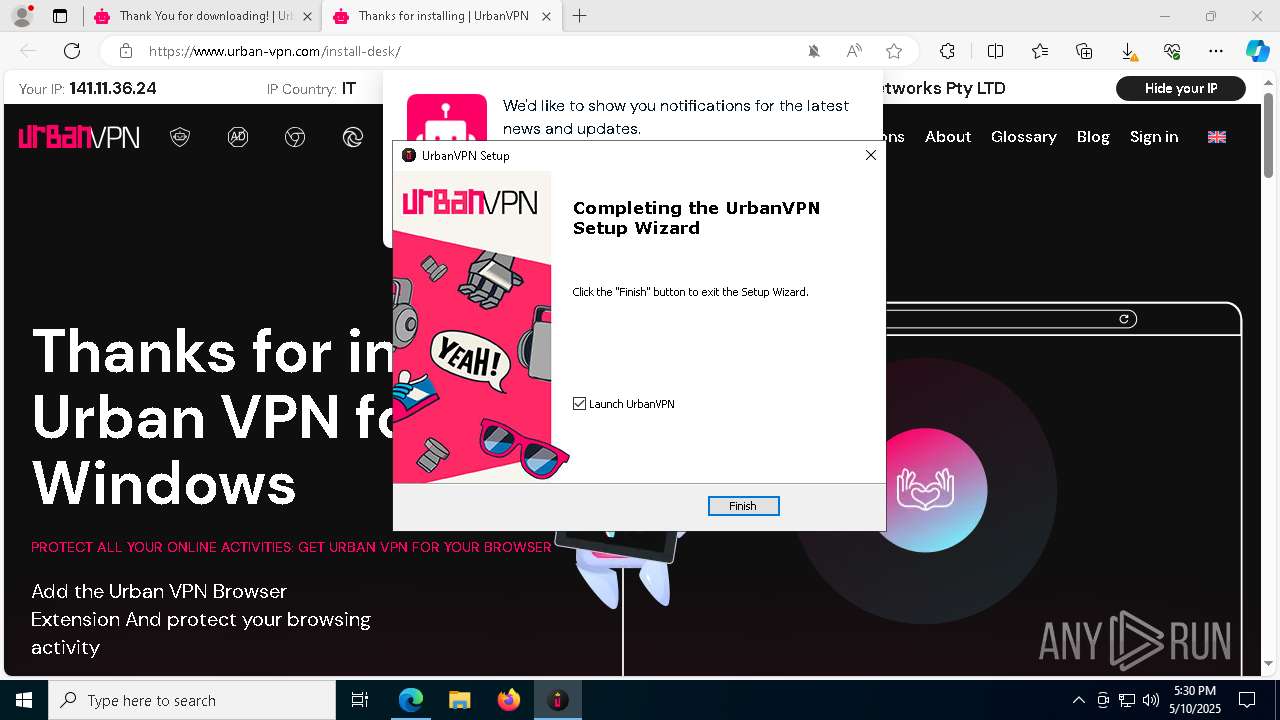The height and width of the screenshot is (720, 1280).
Task: Open the Action Center notifications icon
Action: click(x=1247, y=700)
